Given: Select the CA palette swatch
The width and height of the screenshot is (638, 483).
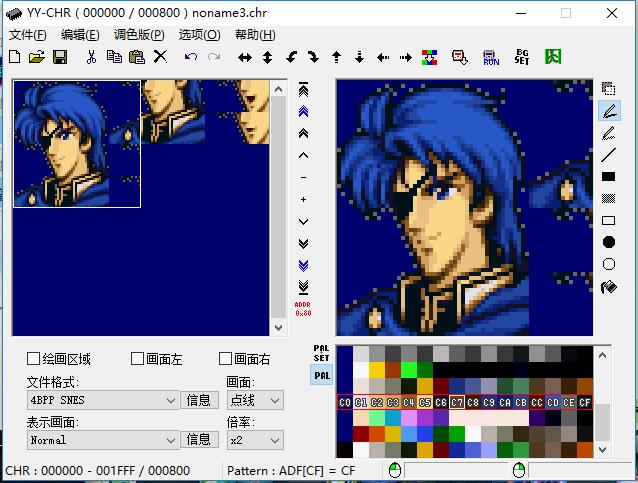Looking at the screenshot, I should [x=505, y=402].
